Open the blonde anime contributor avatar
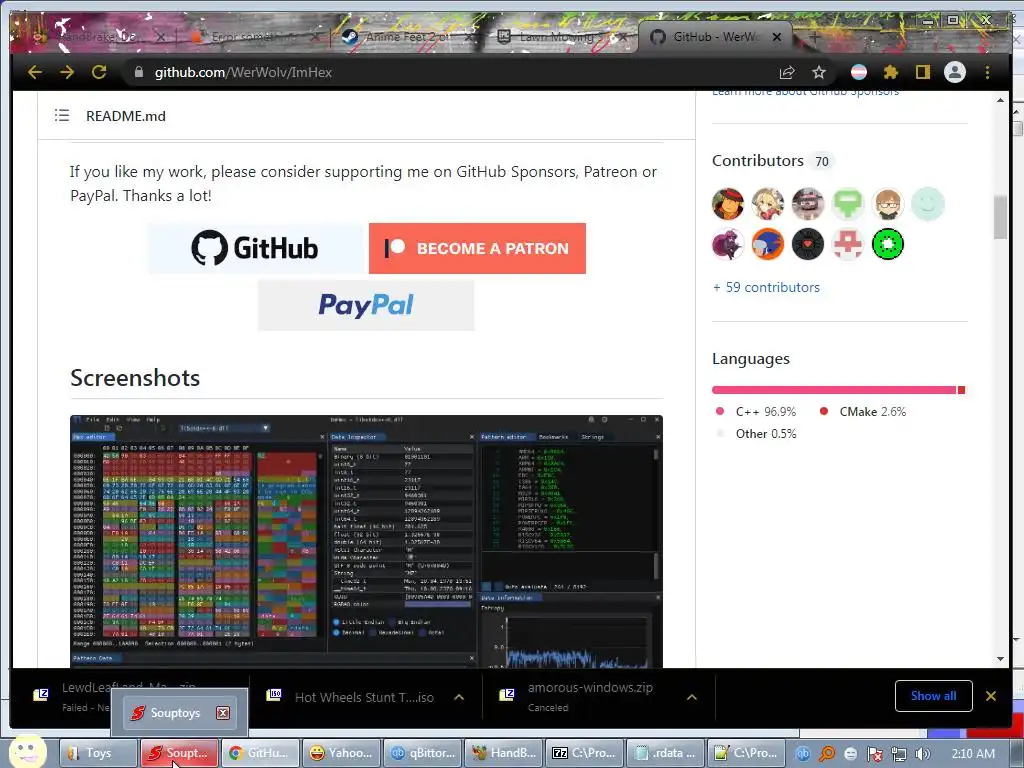 767,204
